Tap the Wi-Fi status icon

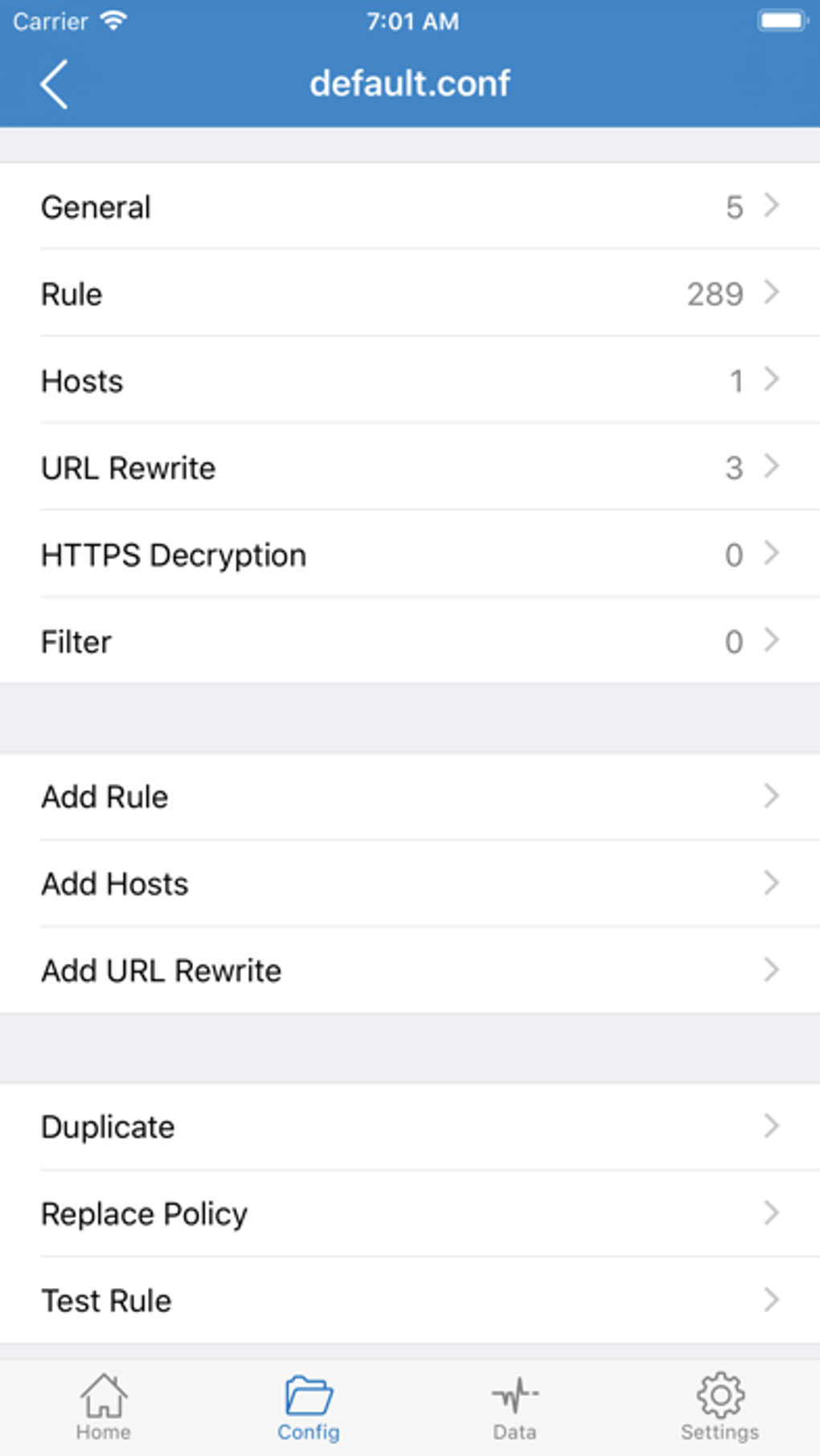click(x=114, y=21)
